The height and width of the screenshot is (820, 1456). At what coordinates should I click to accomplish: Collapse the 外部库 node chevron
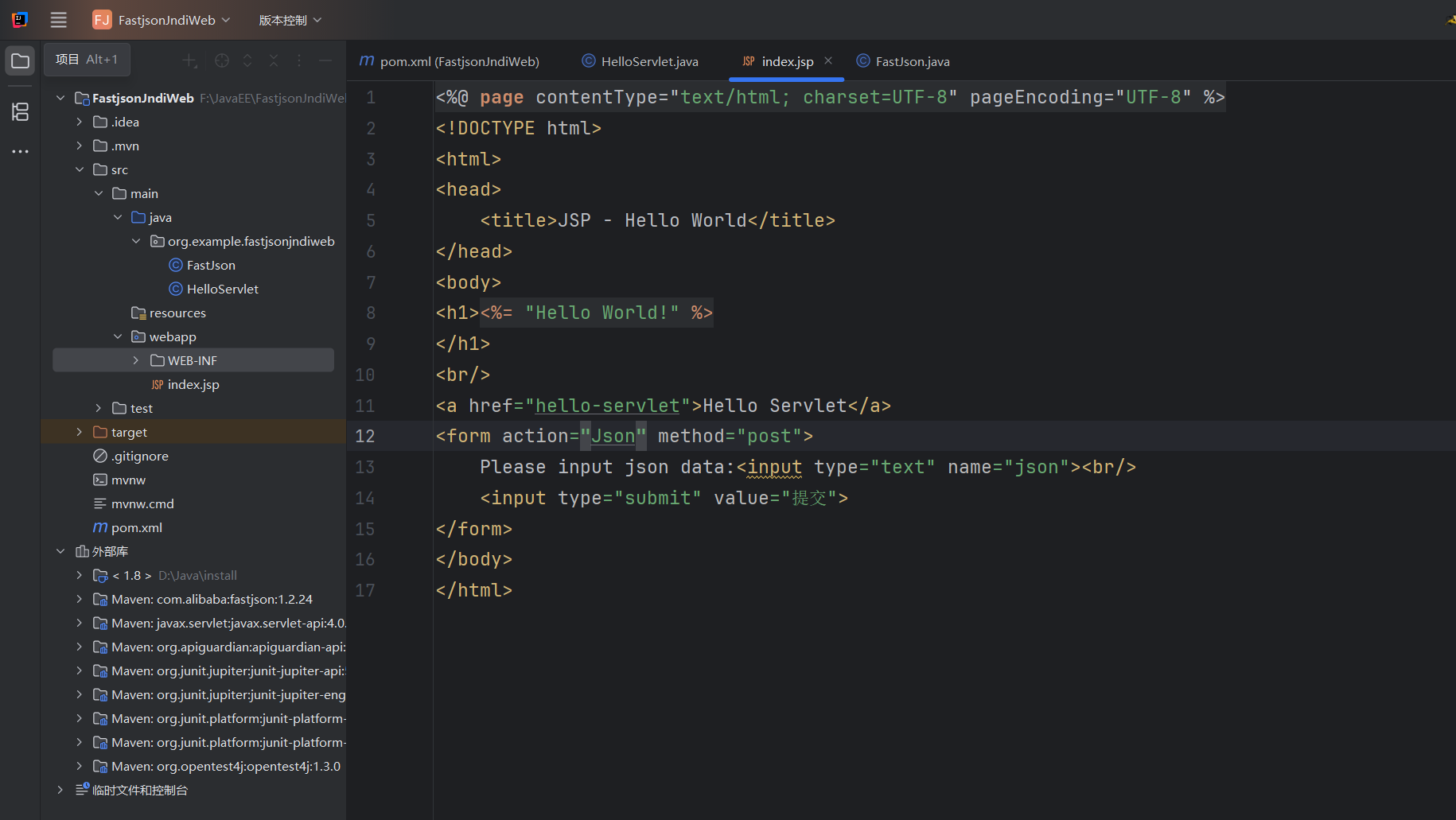60,551
